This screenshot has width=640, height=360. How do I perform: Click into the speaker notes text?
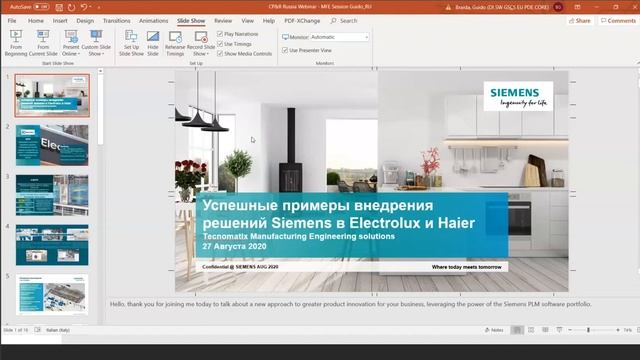pyautogui.click(x=350, y=304)
